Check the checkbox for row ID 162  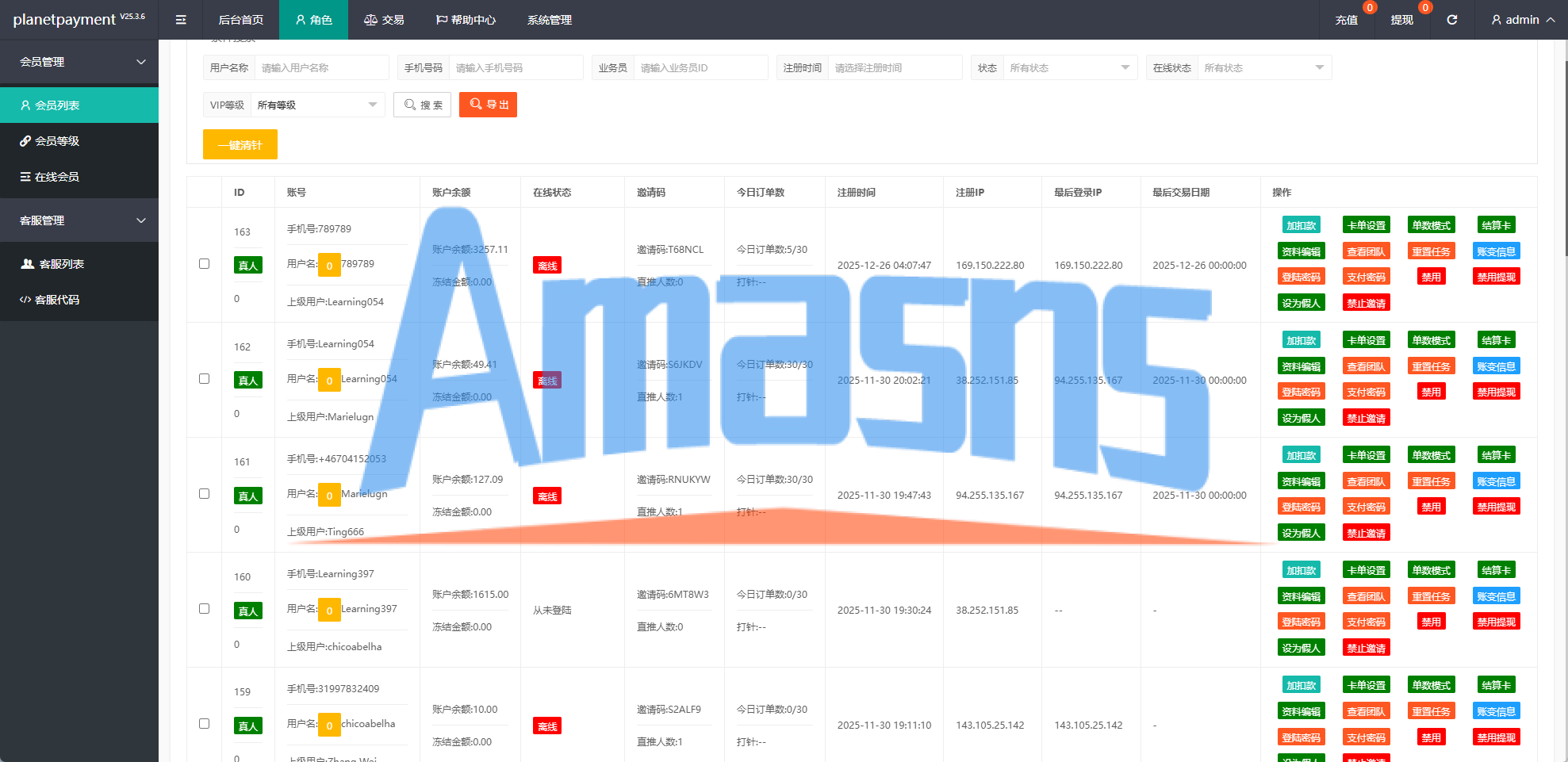click(204, 378)
